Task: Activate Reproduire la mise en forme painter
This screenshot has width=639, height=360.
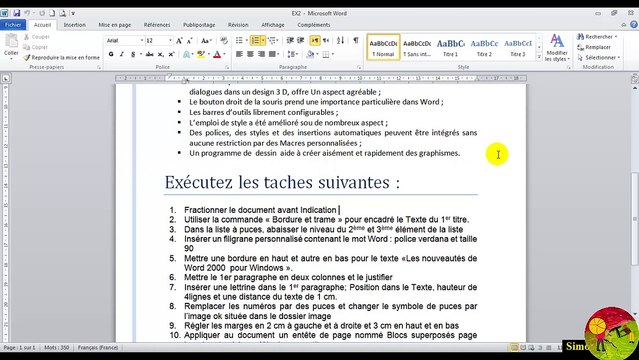Action: point(62,57)
